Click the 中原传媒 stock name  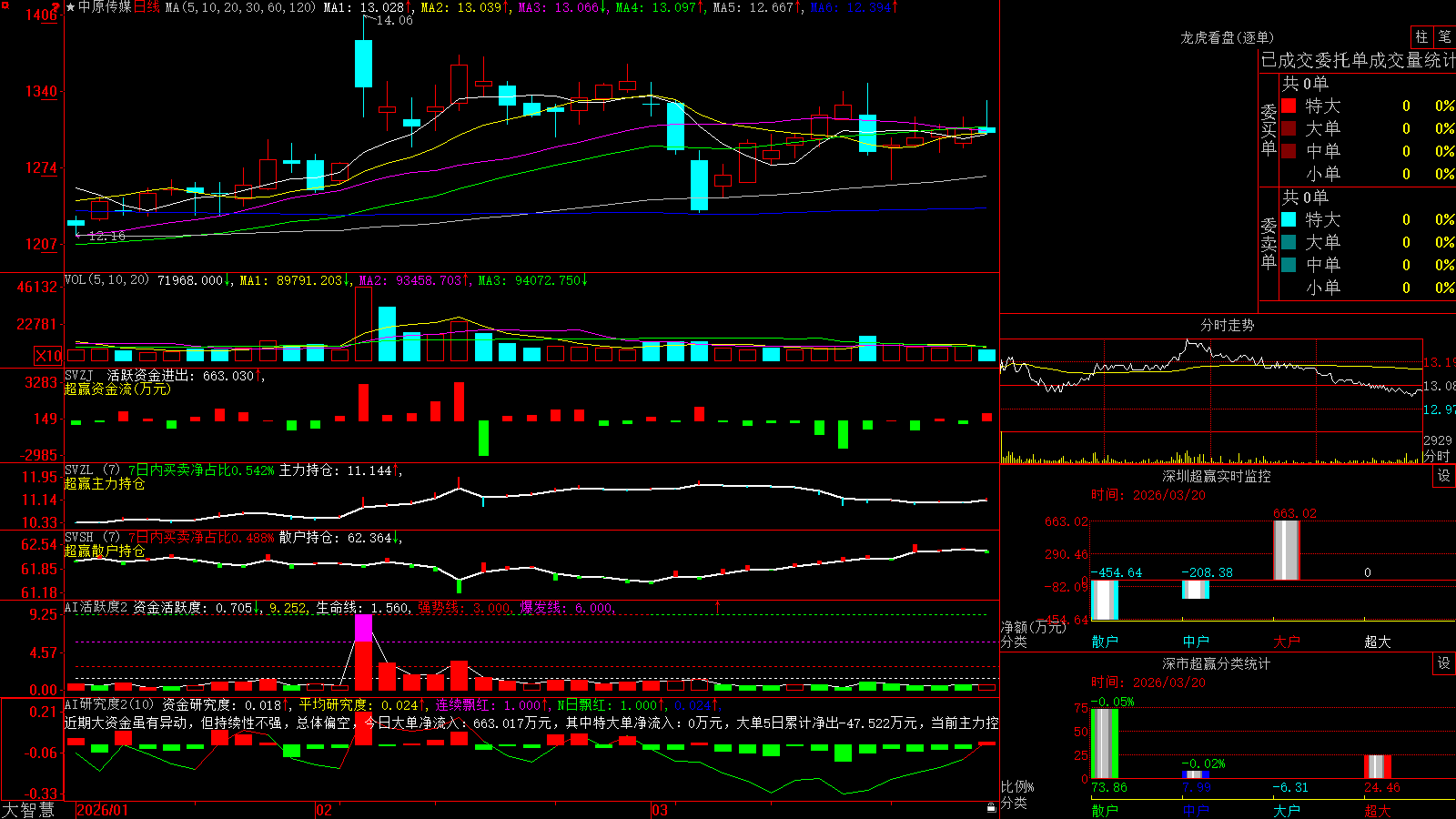pos(105,7)
